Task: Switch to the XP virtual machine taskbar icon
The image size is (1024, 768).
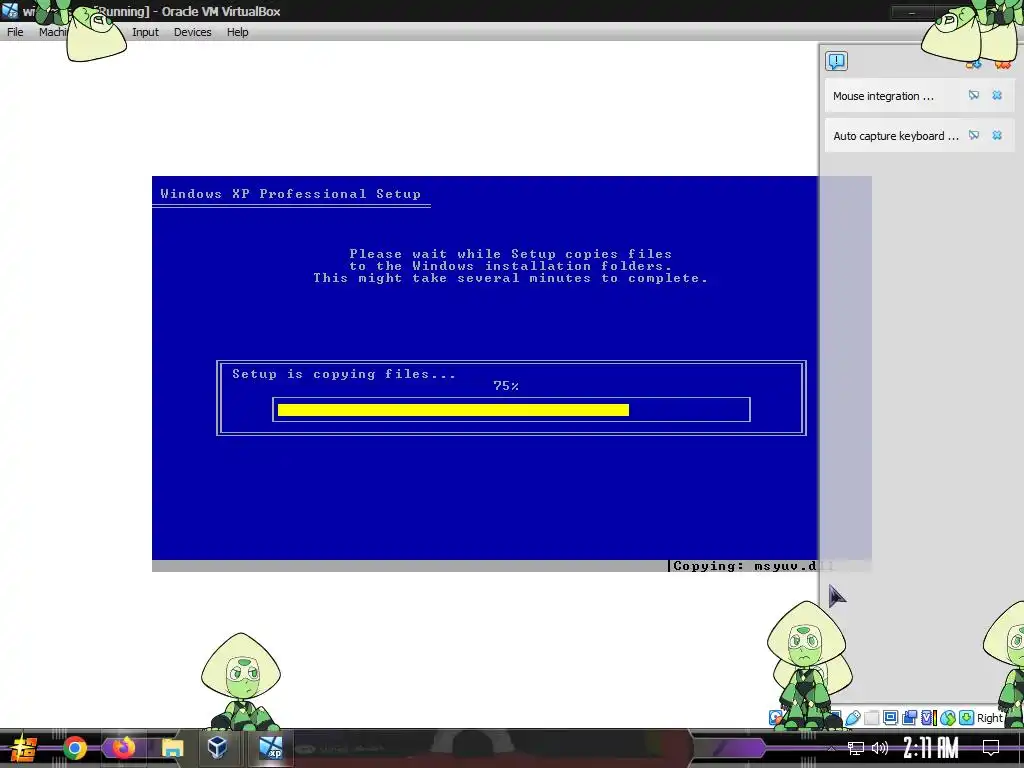Action: pyautogui.click(x=270, y=748)
